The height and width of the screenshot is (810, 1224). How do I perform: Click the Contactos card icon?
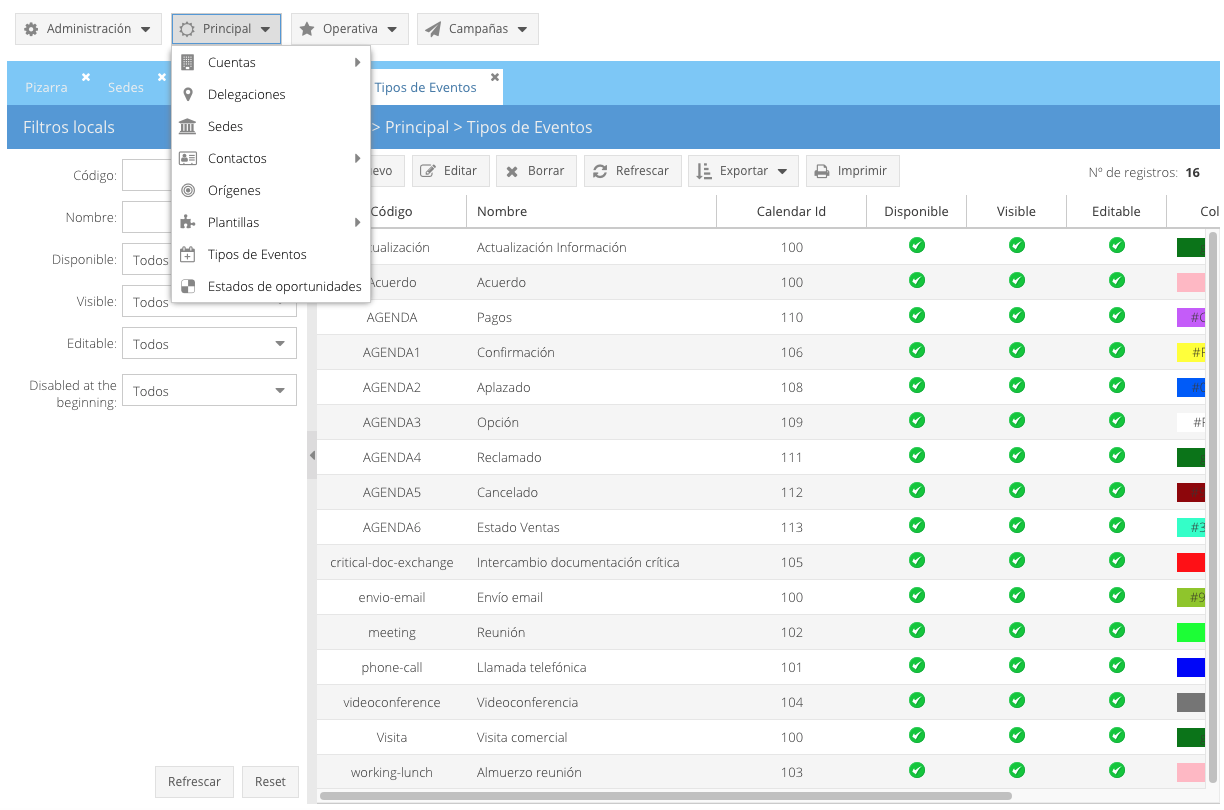coord(187,158)
